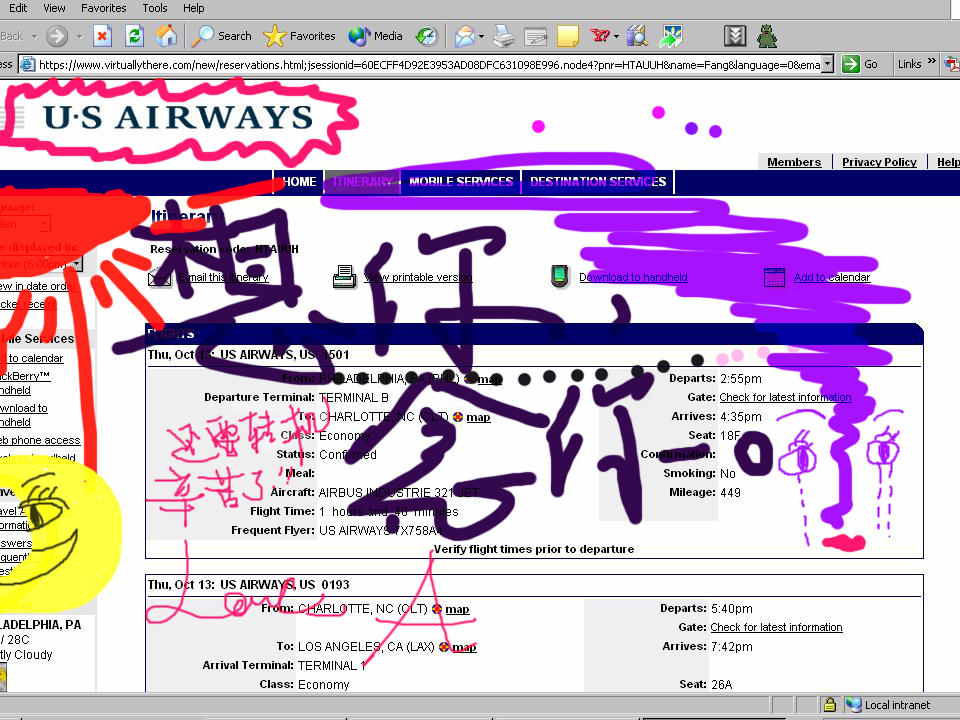
Task: Click the yellow note Discuss icon
Action: pos(568,36)
